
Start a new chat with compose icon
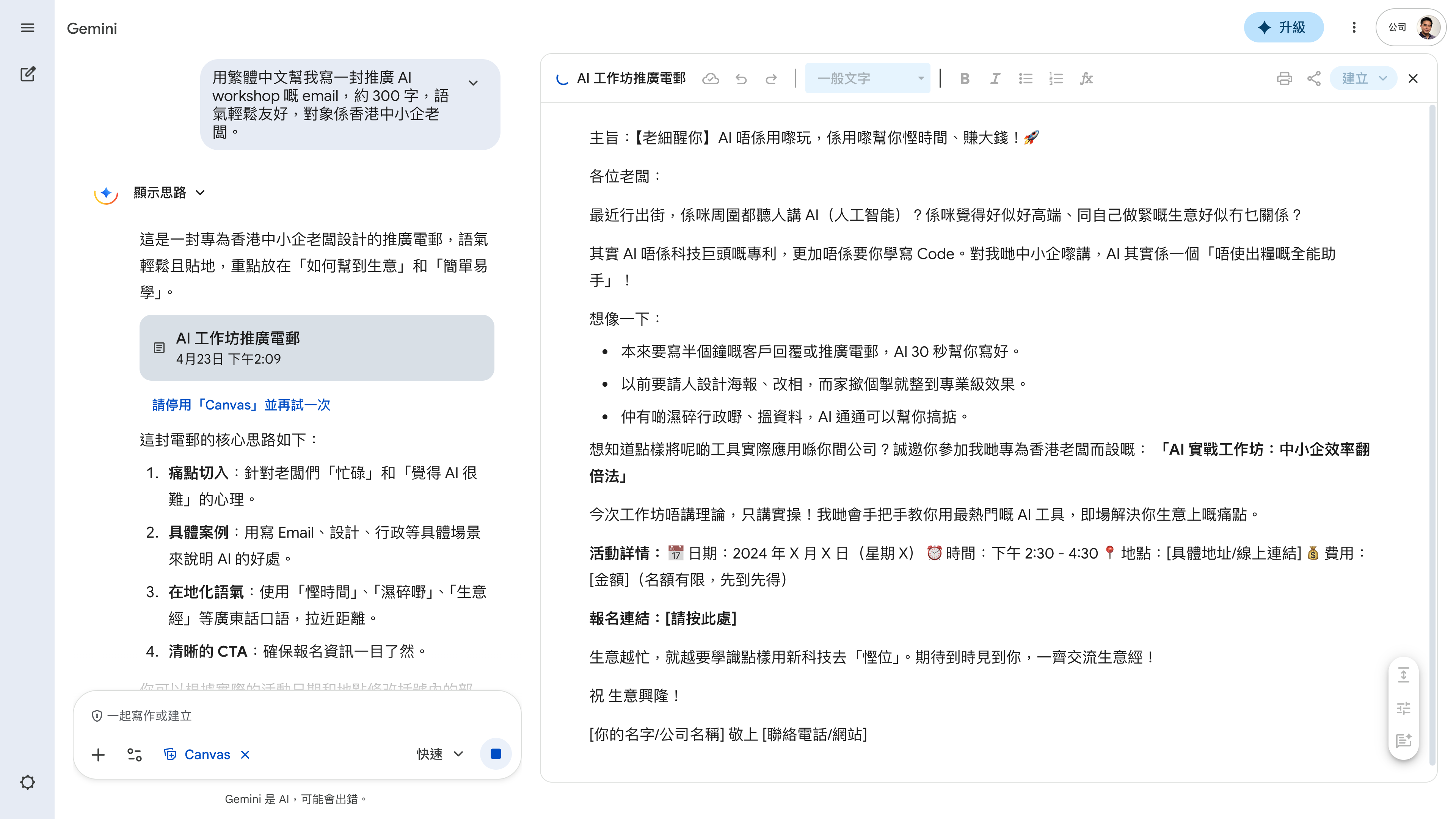tap(27, 74)
